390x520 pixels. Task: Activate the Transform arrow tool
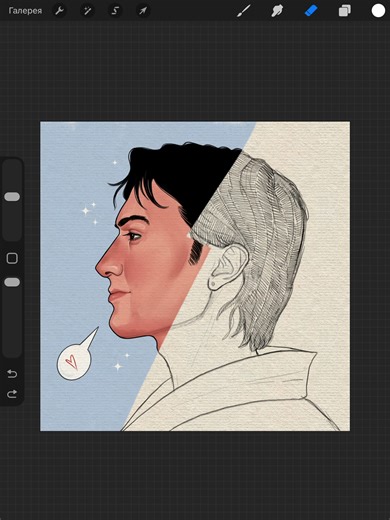[143, 11]
